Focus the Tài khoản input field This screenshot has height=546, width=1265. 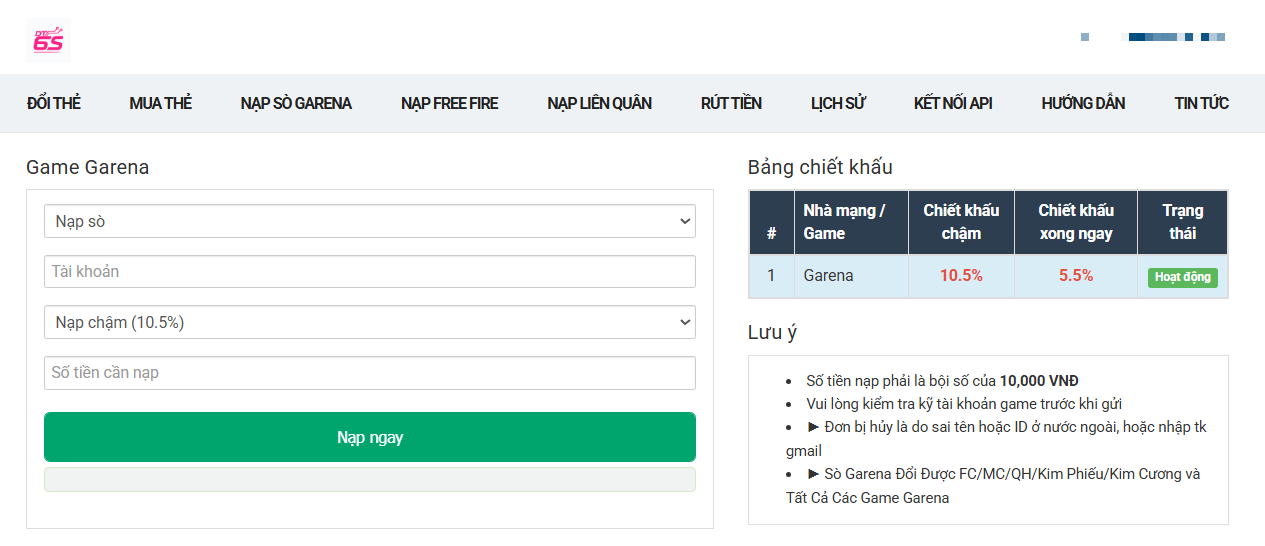[369, 271]
